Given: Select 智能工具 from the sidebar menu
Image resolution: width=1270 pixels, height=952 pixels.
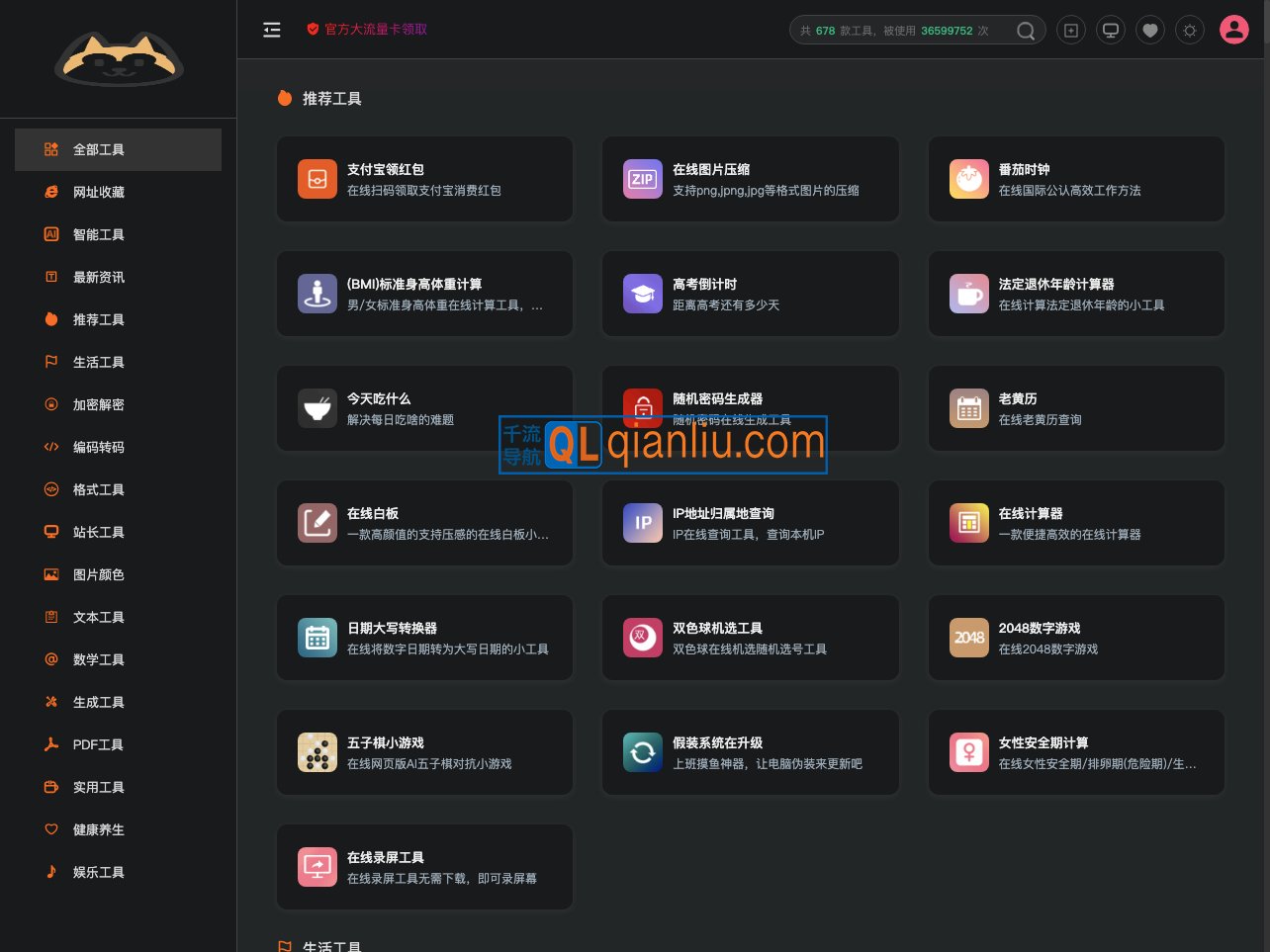Looking at the screenshot, I should pos(99,234).
